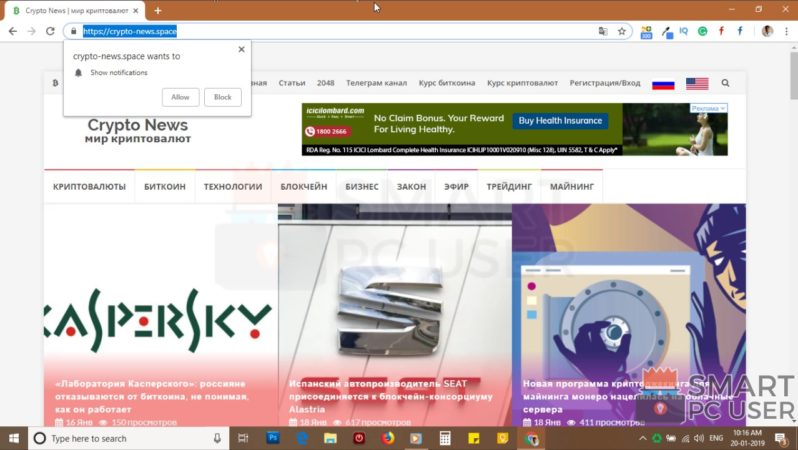The height and width of the screenshot is (450, 798).
Task: Open the Windows Start menu
Action: [14, 438]
